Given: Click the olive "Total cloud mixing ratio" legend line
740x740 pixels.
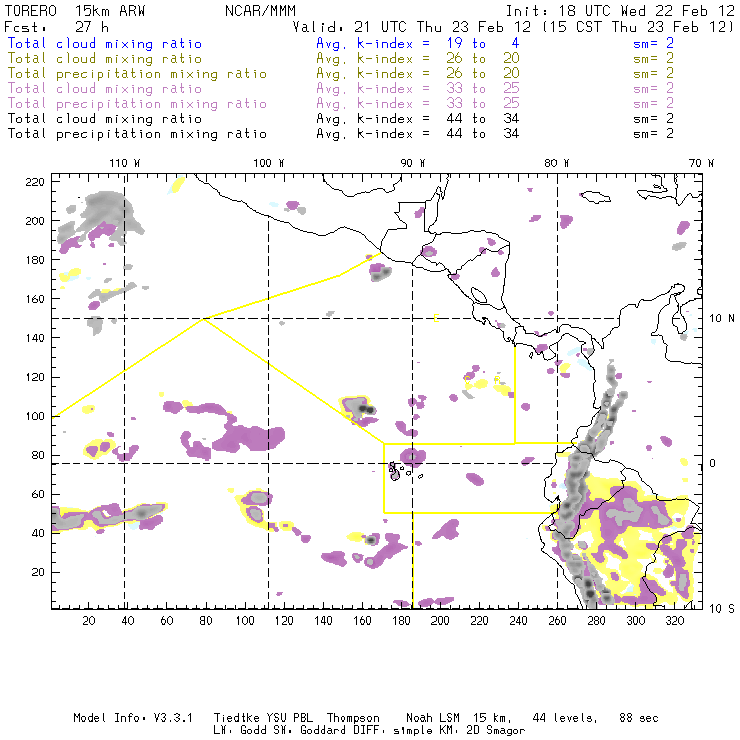Looking at the screenshot, I should [x=105, y=59].
